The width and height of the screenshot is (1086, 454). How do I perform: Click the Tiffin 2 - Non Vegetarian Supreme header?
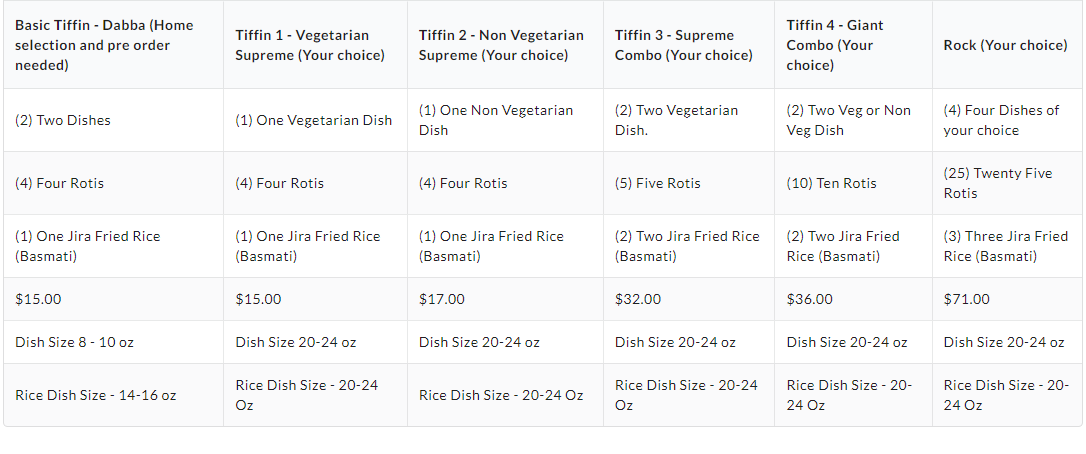501,45
